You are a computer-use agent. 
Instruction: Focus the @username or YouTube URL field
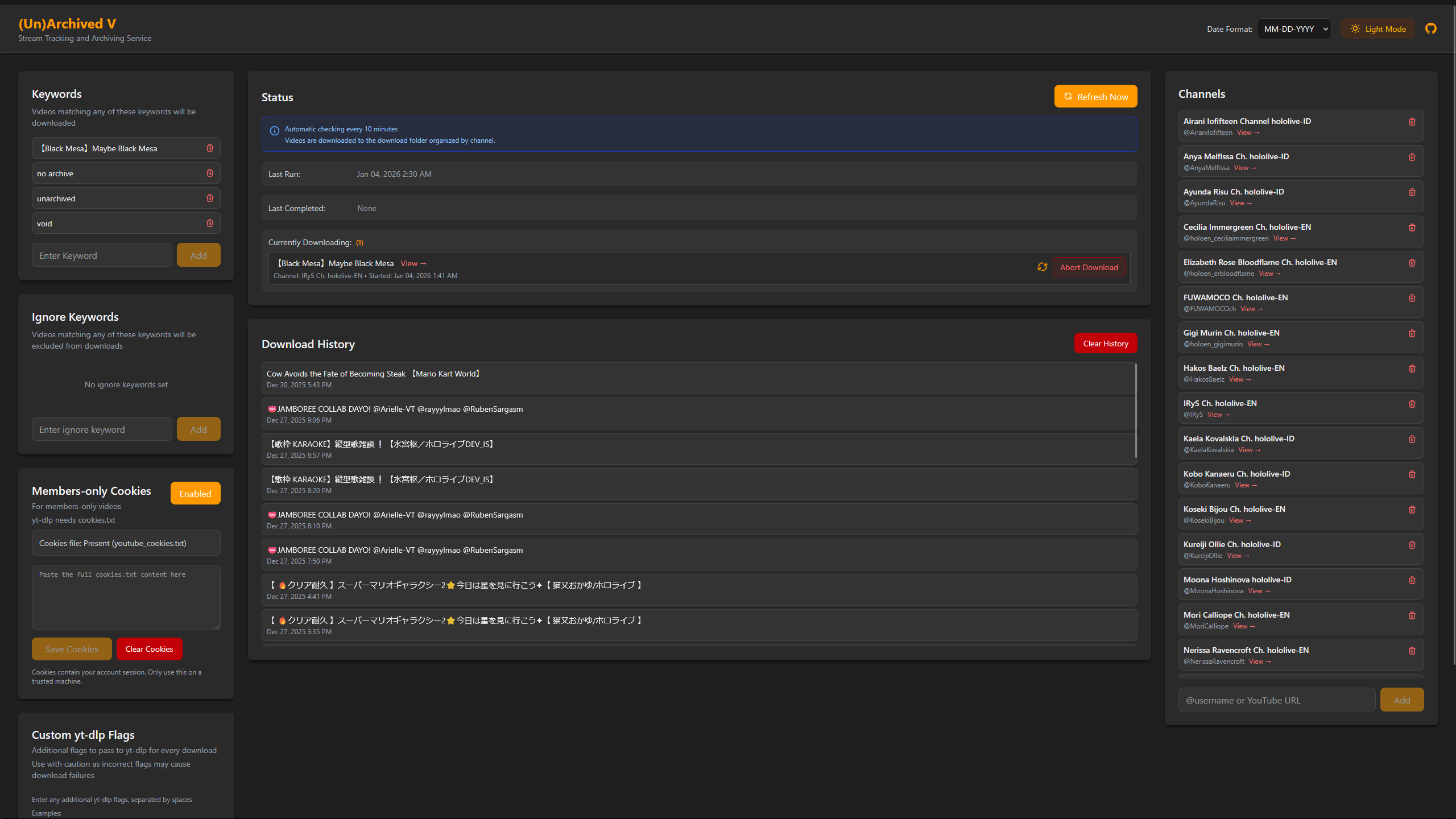click(x=1276, y=700)
